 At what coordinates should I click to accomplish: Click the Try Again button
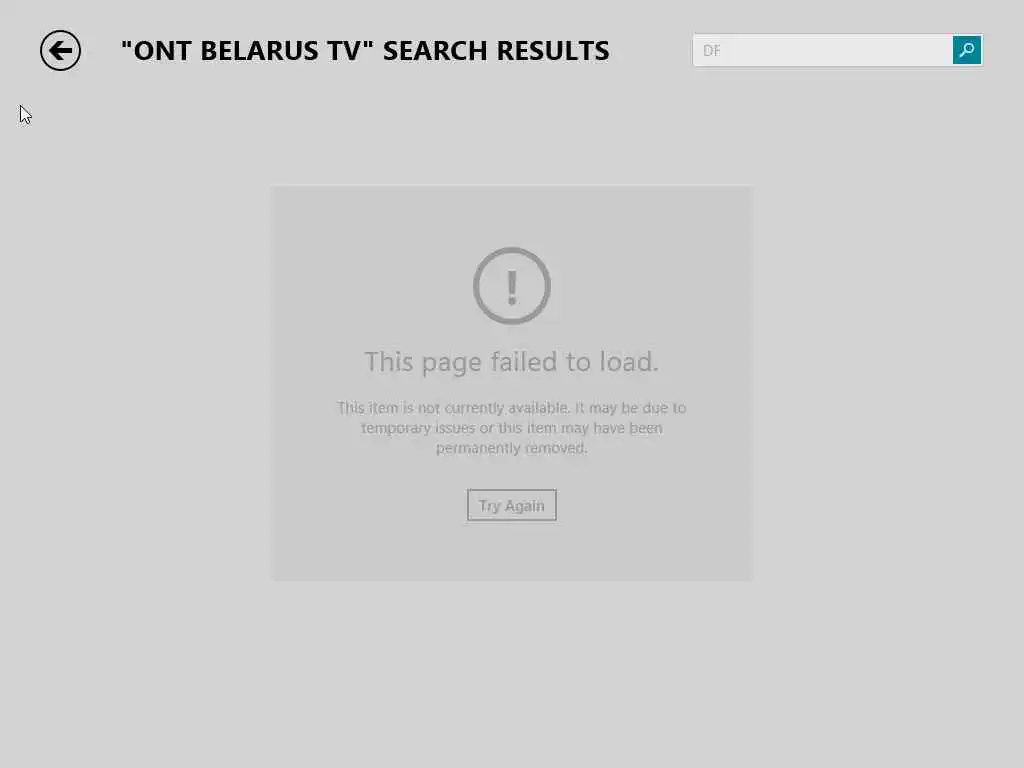[x=511, y=505]
